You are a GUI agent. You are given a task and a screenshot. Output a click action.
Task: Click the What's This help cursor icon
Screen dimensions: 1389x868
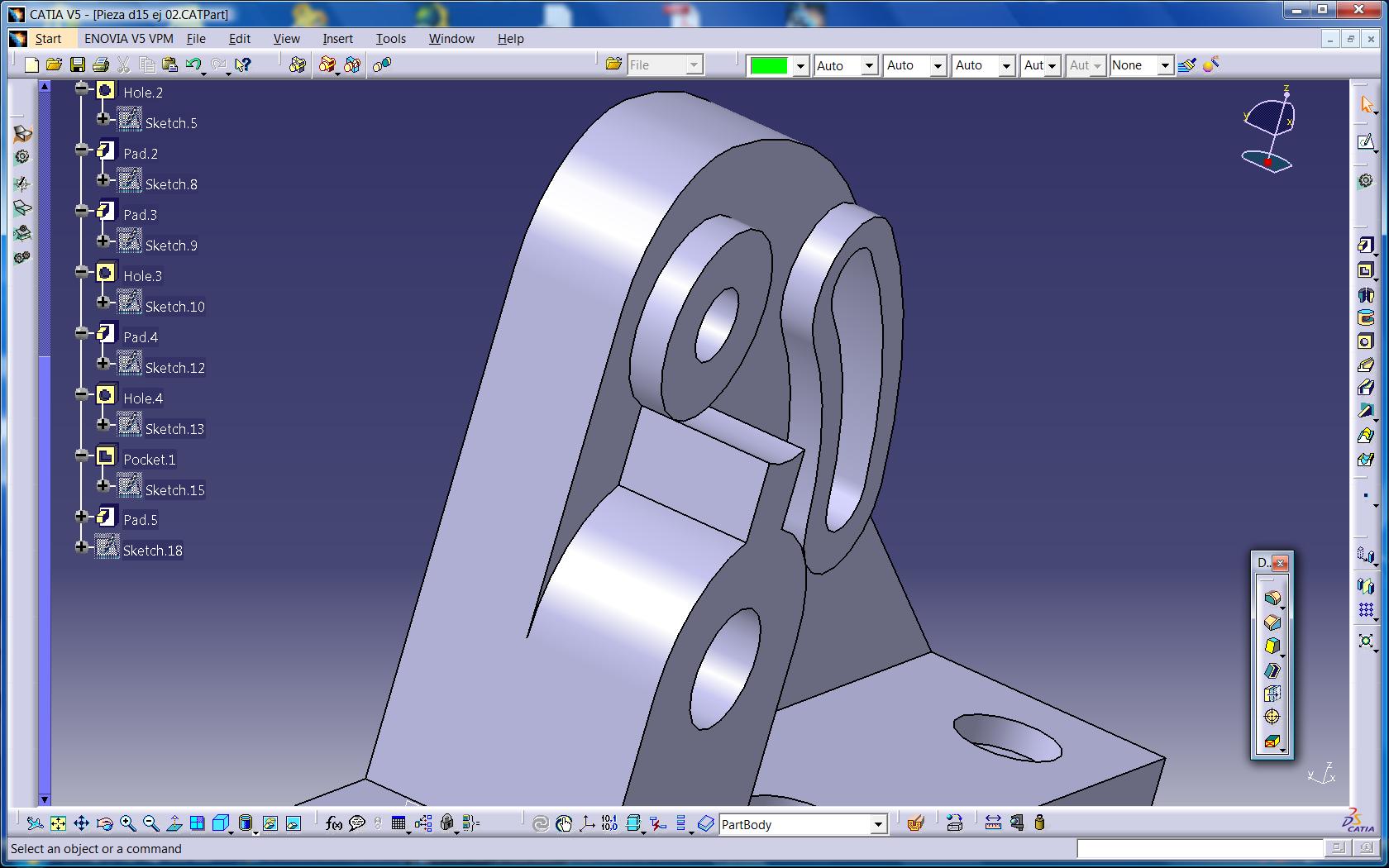tap(242, 64)
